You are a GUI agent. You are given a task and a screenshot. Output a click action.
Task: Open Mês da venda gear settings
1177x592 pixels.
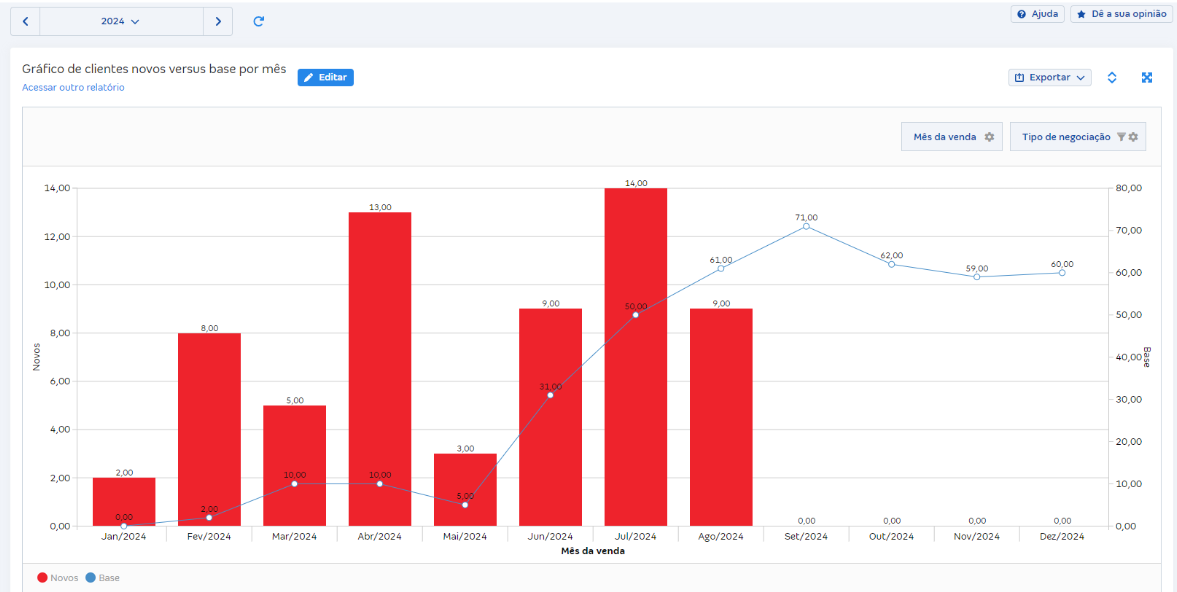(989, 137)
